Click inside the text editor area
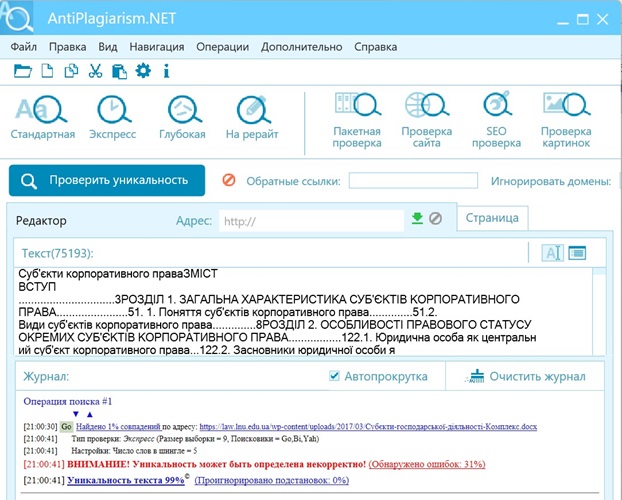The image size is (622, 500). click(x=303, y=312)
